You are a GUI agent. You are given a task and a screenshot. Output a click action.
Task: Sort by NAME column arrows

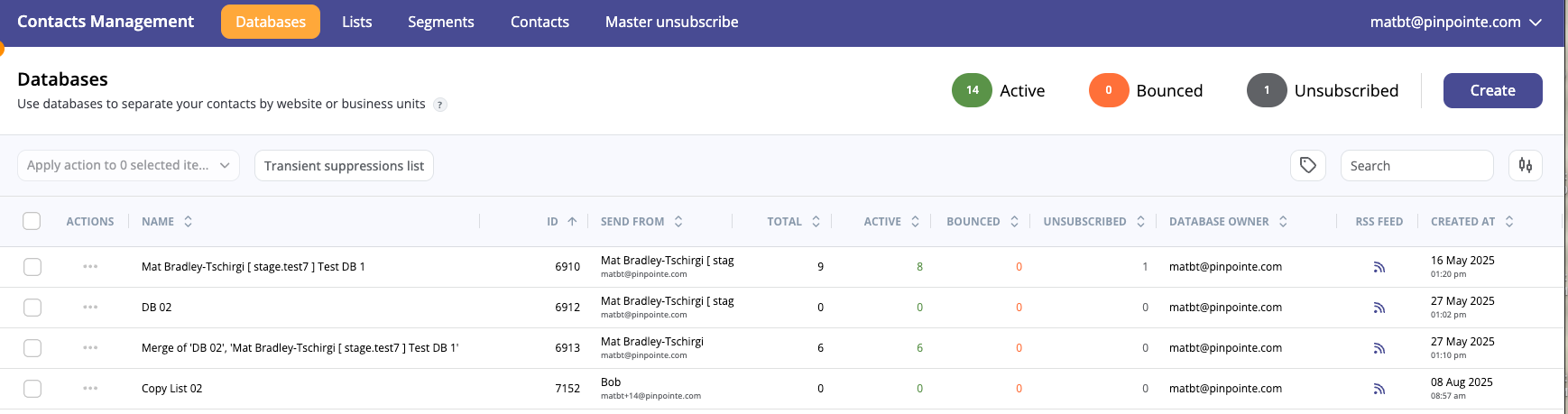point(188,221)
